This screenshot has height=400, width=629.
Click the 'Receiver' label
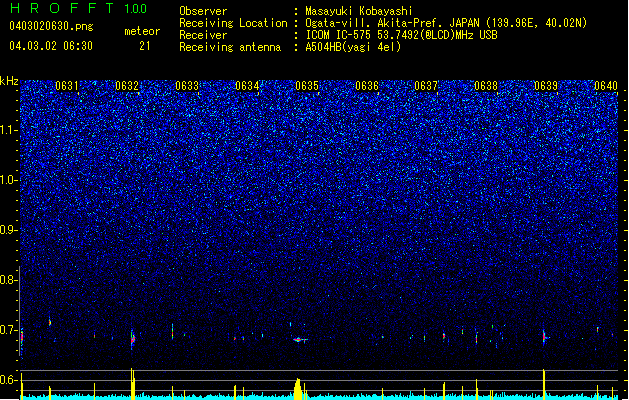tap(203, 35)
